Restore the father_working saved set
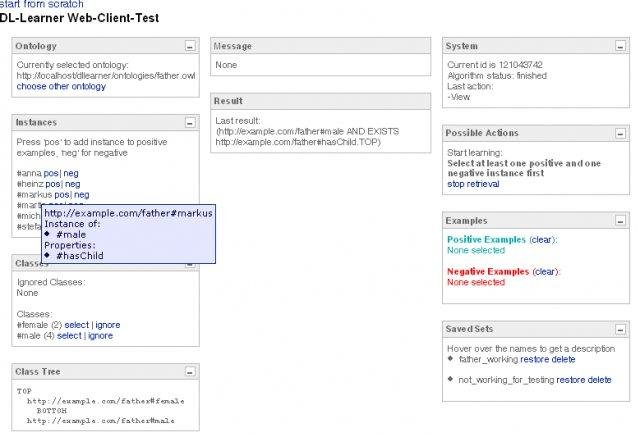The height and width of the screenshot is (437, 640). pos(534,359)
